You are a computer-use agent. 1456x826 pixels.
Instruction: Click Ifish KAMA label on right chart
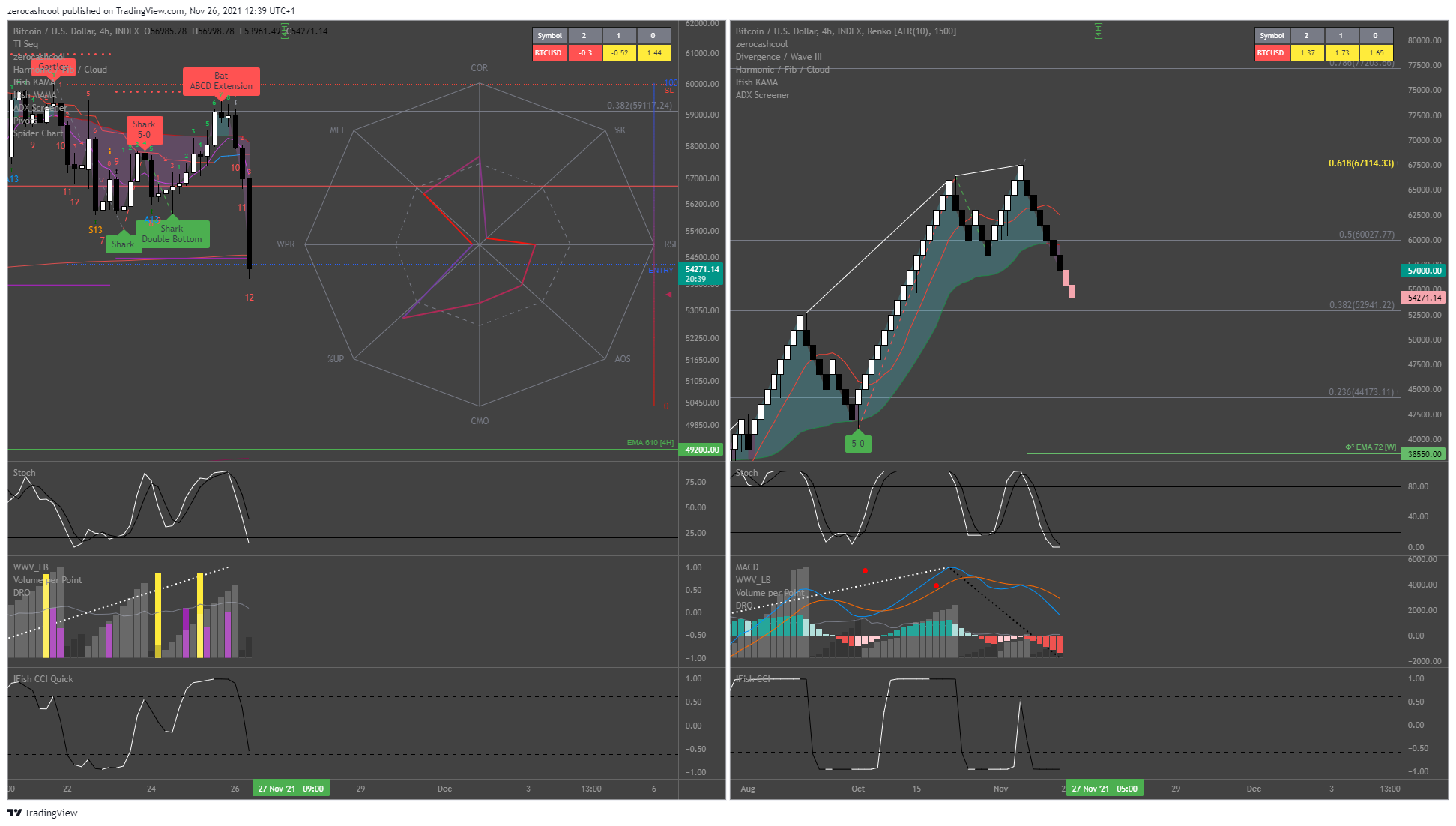coord(756,82)
